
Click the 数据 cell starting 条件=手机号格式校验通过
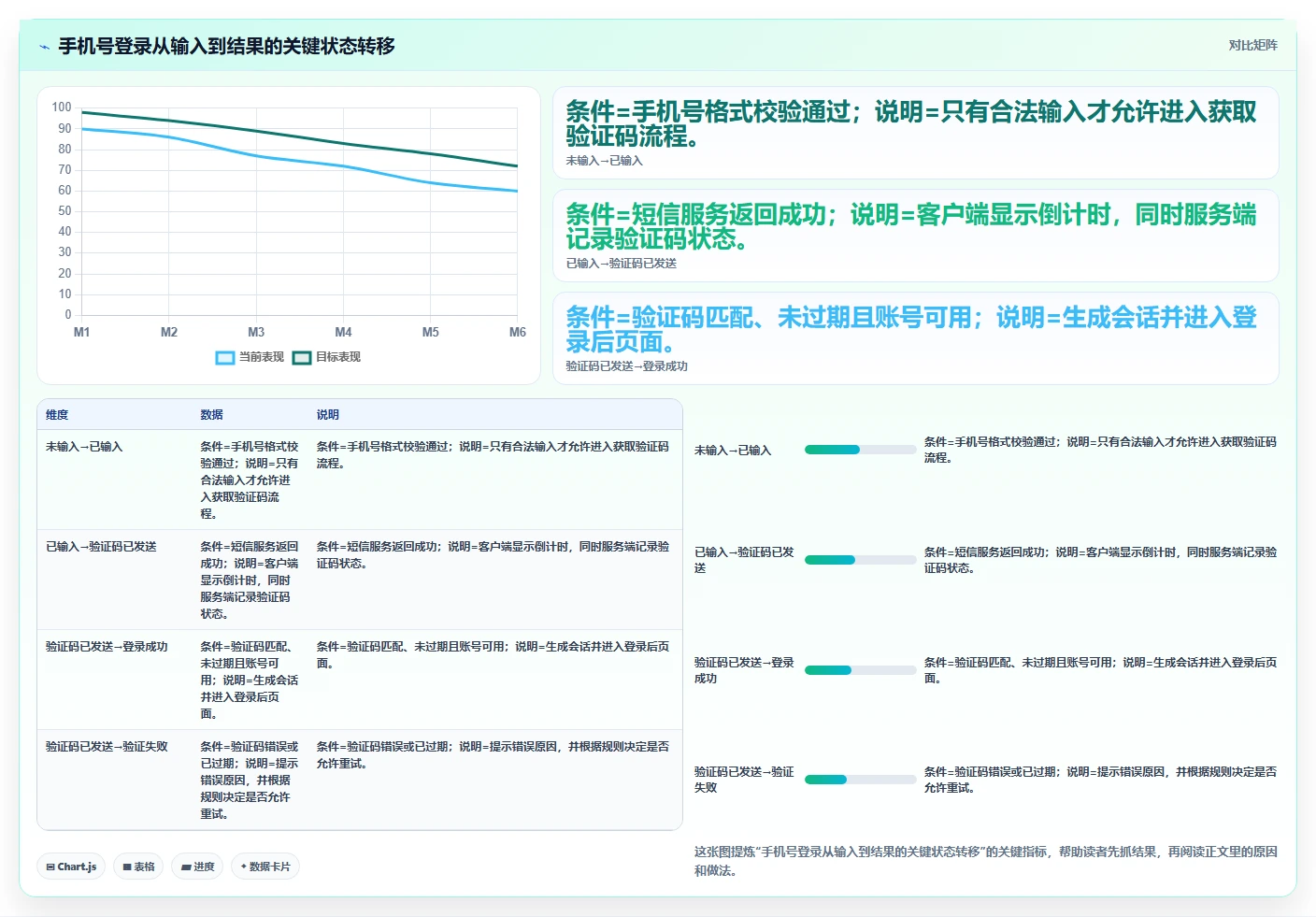coord(250,480)
